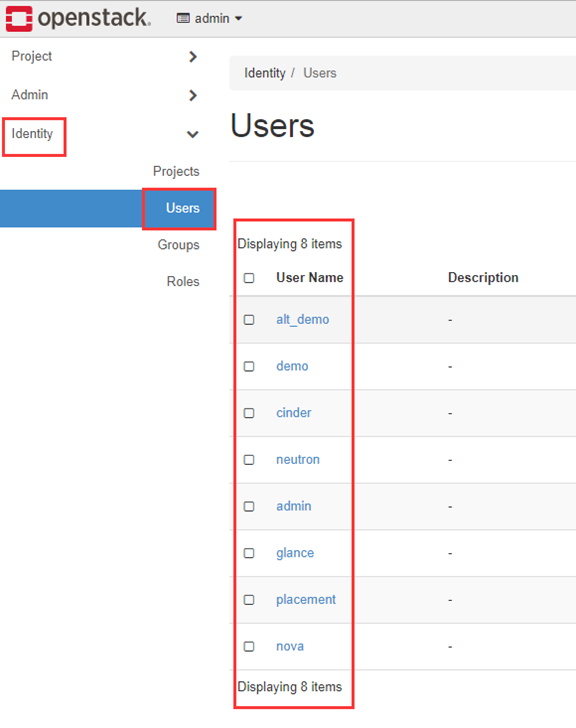Open the Projects sidebar item
576x728 pixels.
176,171
